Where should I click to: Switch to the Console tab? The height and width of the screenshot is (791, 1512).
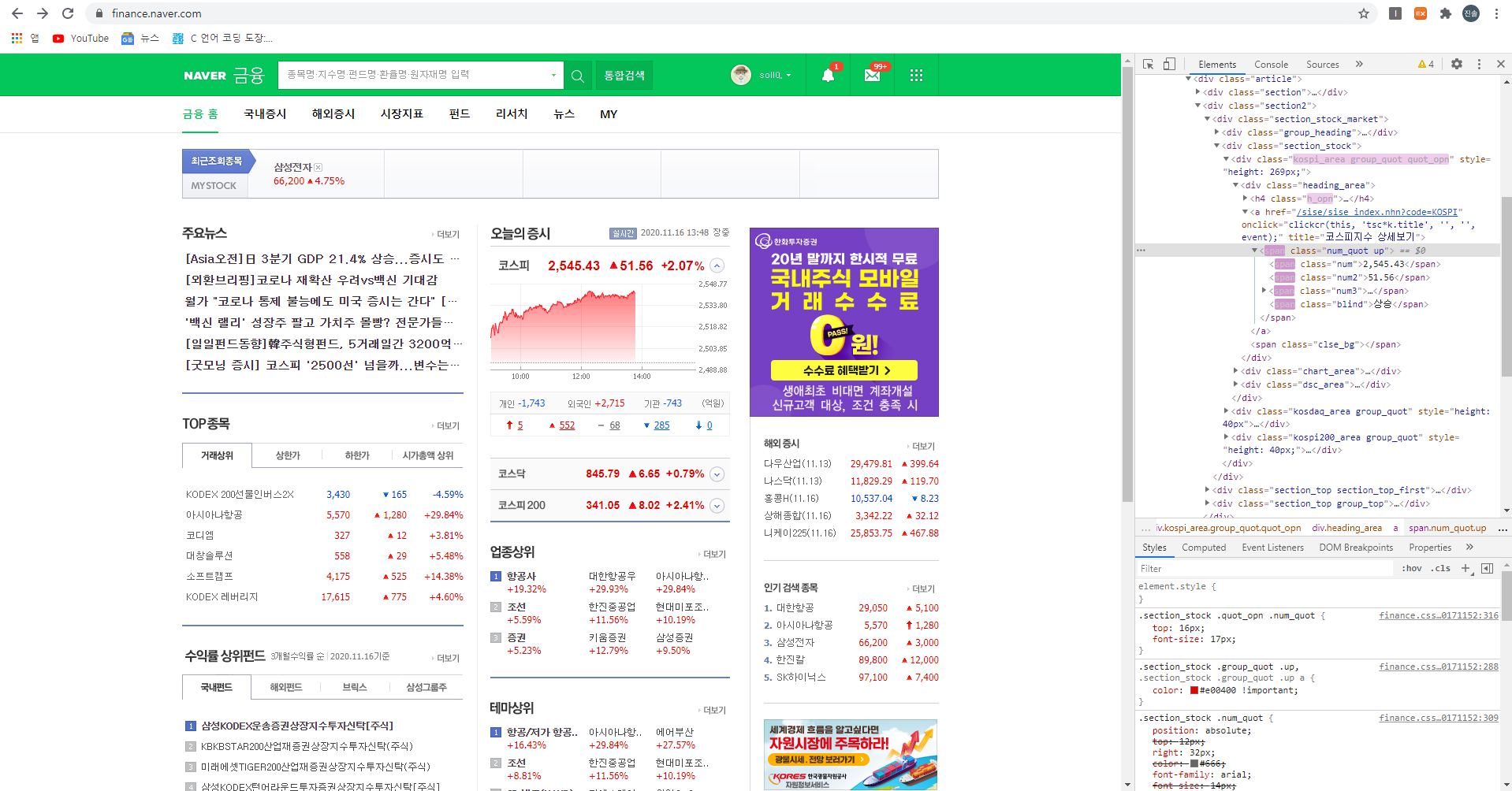tap(1271, 65)
